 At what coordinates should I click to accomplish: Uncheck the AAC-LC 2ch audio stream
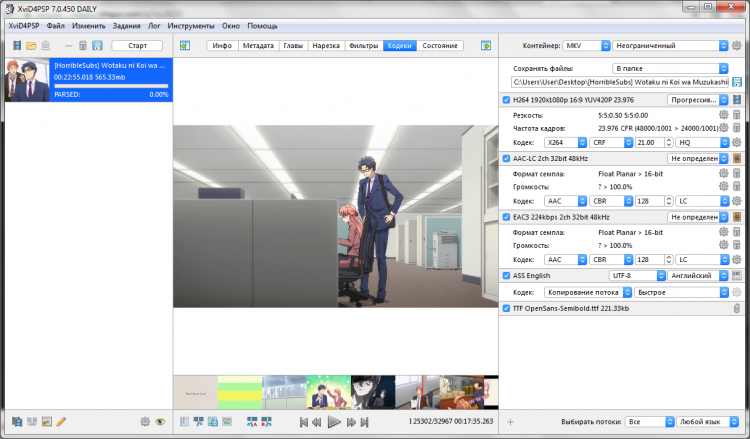pos(506,158)
